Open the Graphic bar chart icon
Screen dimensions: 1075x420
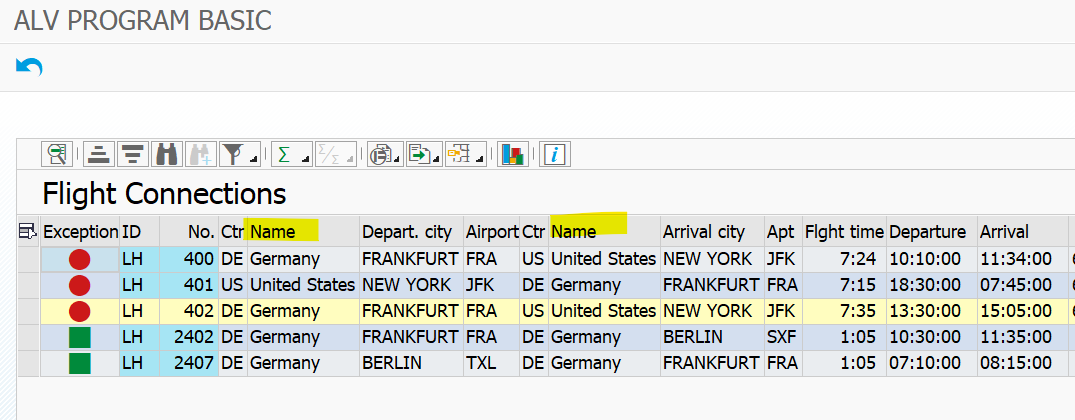click(512, 154)
